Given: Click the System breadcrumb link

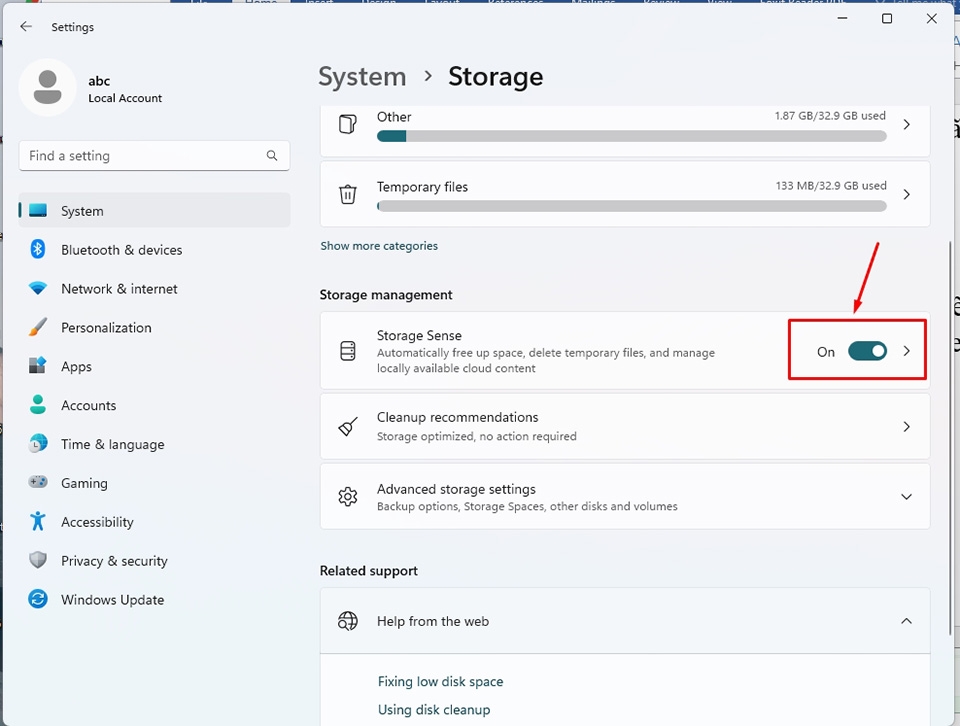Looking at the screenshot, I should [x=362, y=77].
